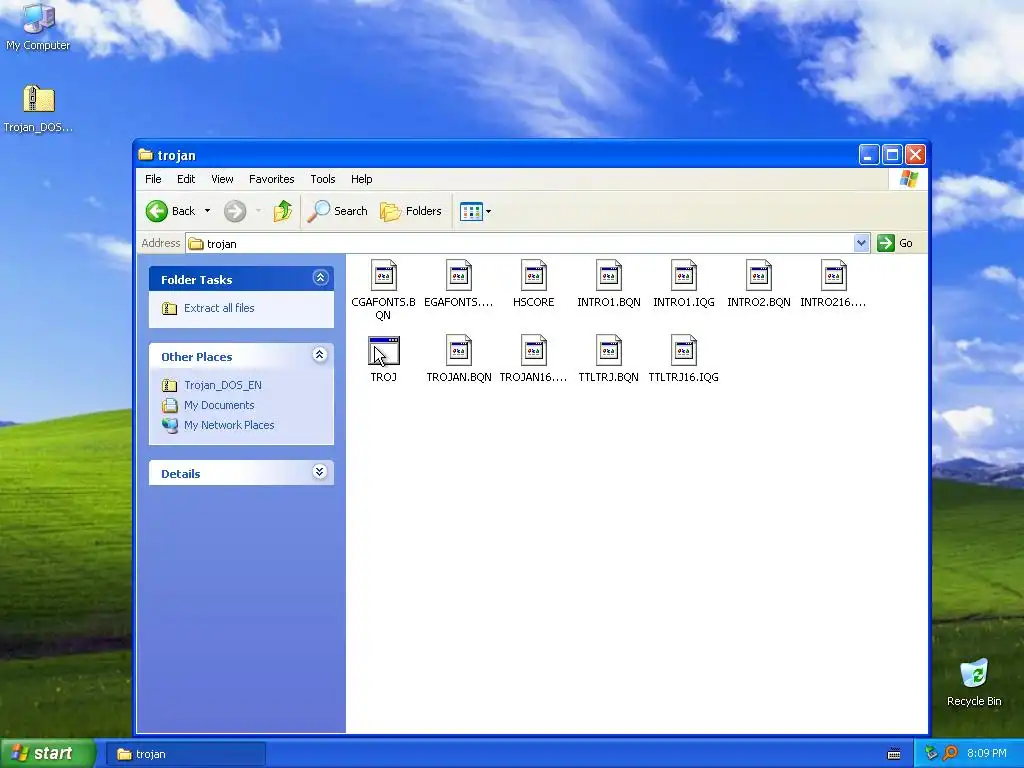
Task: Select the TROJ executable icon
Action: (x=383, y=351)
